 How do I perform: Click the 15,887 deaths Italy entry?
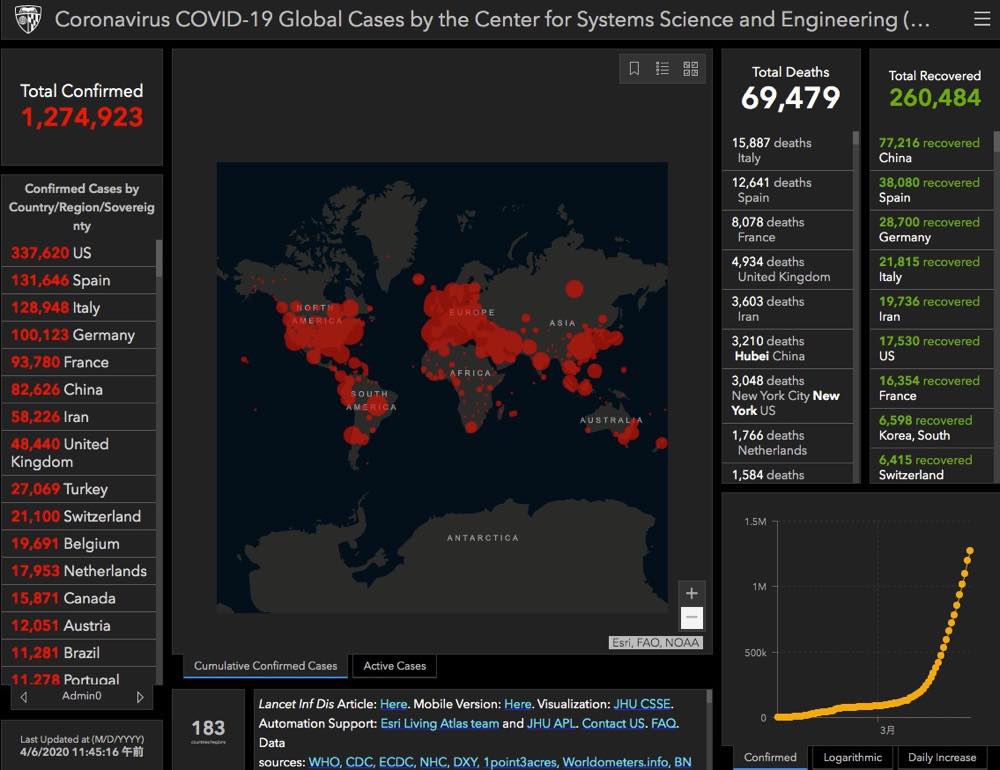click(788, 151)
